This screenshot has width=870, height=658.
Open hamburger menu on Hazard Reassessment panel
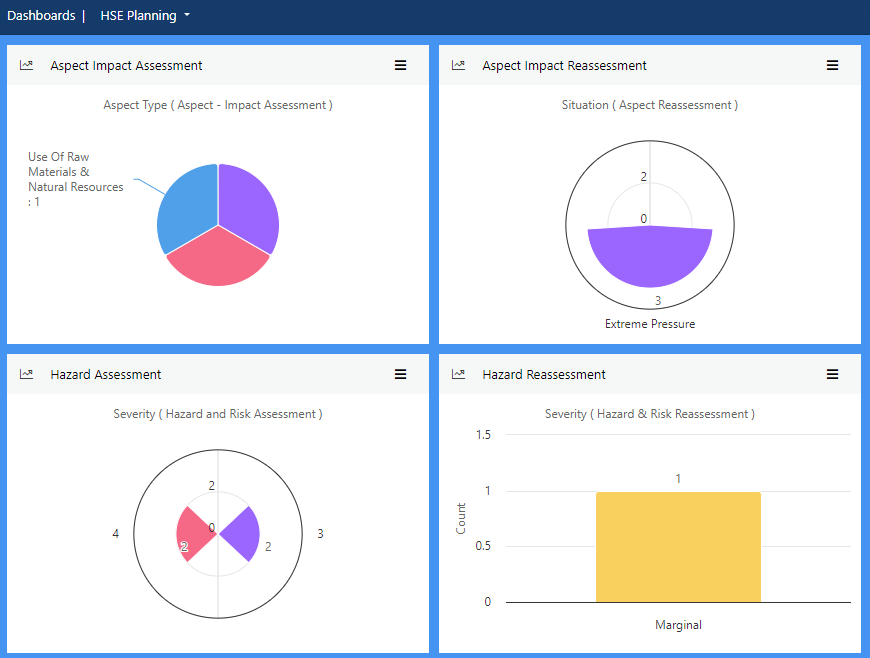click(832, 374)
